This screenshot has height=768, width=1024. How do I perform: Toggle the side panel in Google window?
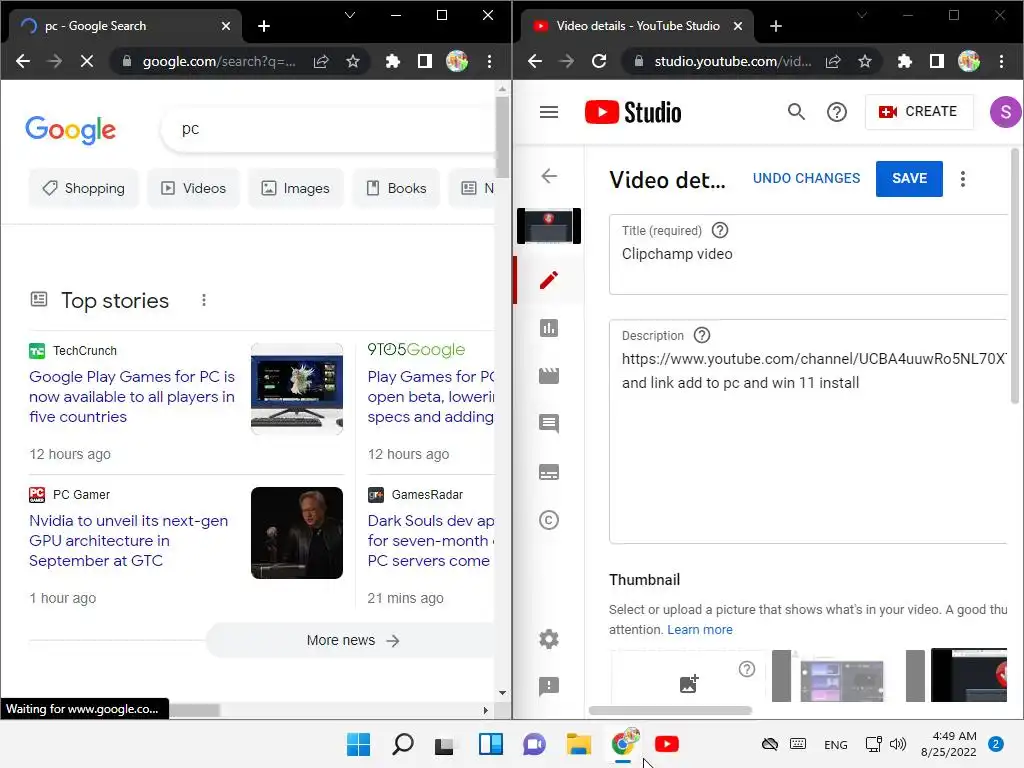424,61
